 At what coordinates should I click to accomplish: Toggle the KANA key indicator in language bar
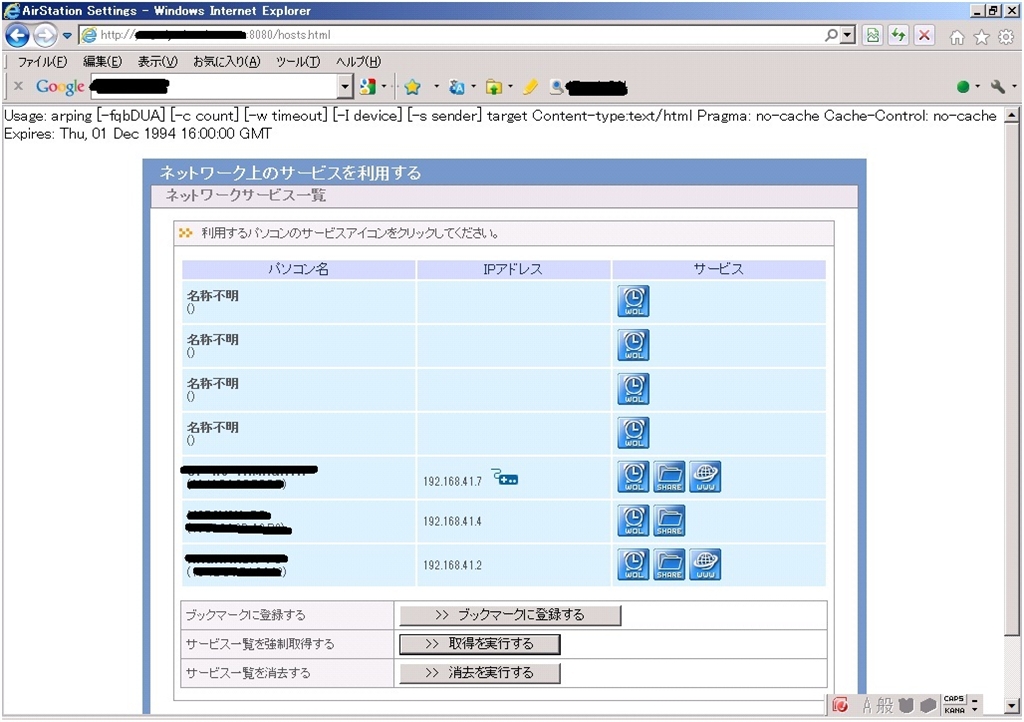coord(954,710)
